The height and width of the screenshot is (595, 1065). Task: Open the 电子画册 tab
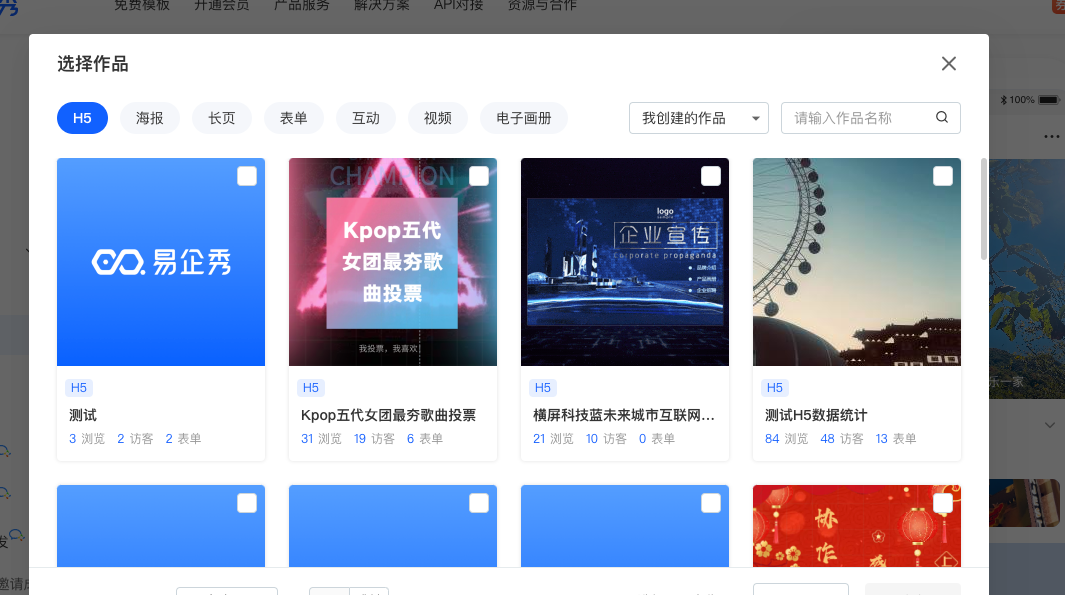[524, 118]
